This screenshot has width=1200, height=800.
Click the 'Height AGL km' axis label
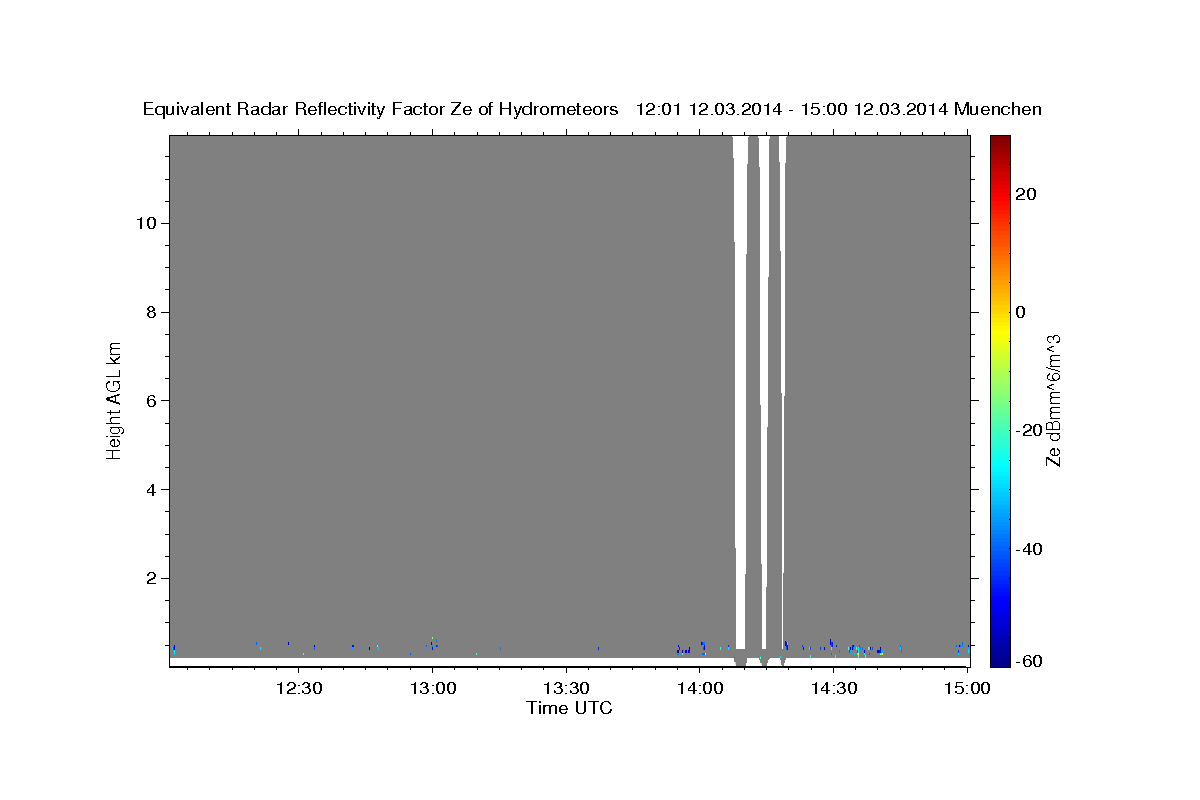114,399
